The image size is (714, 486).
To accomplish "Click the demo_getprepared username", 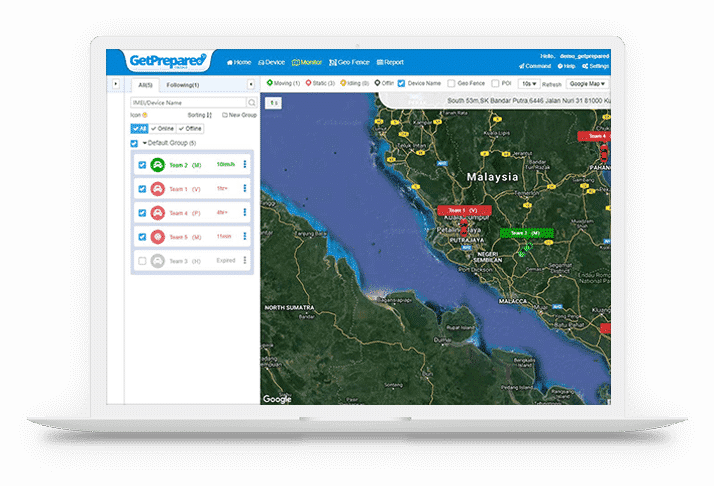I will coord(584,56).
